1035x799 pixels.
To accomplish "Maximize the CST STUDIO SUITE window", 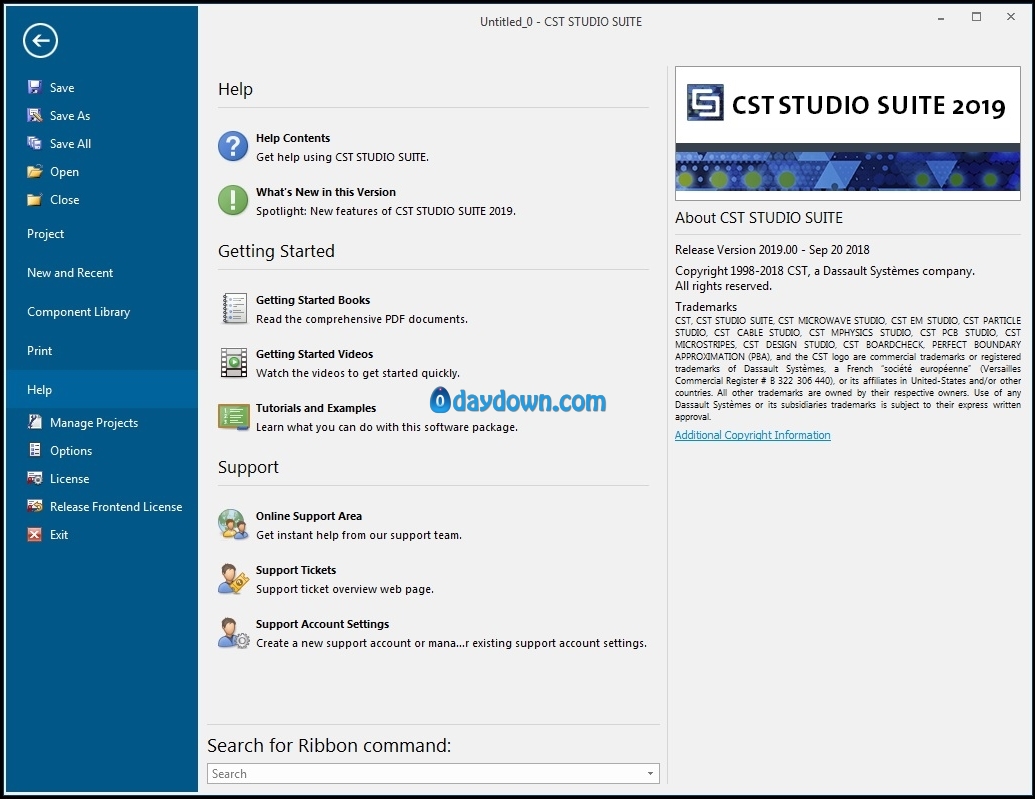I will click(976, 17).
